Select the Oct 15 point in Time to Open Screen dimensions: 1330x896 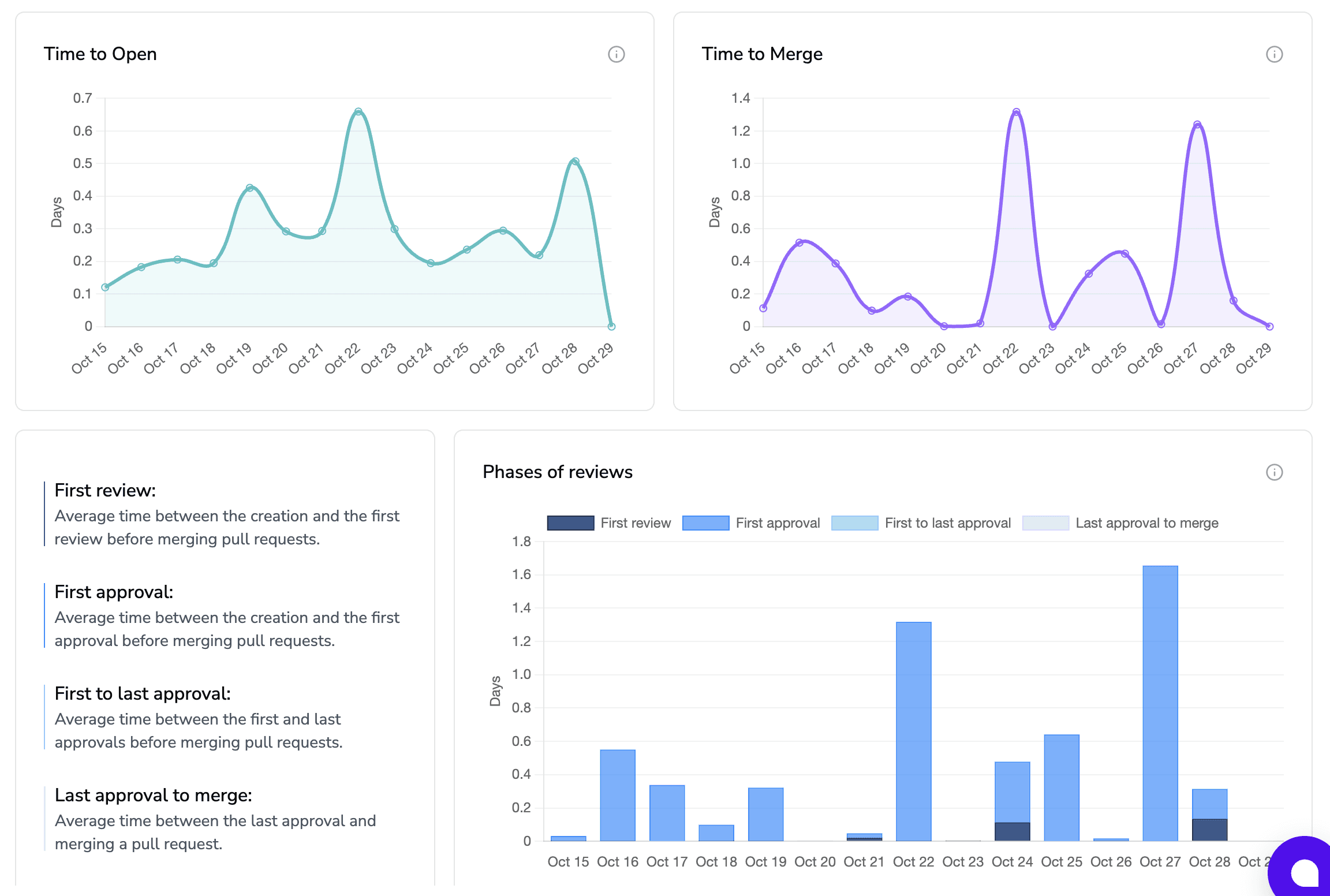(105, 287)
